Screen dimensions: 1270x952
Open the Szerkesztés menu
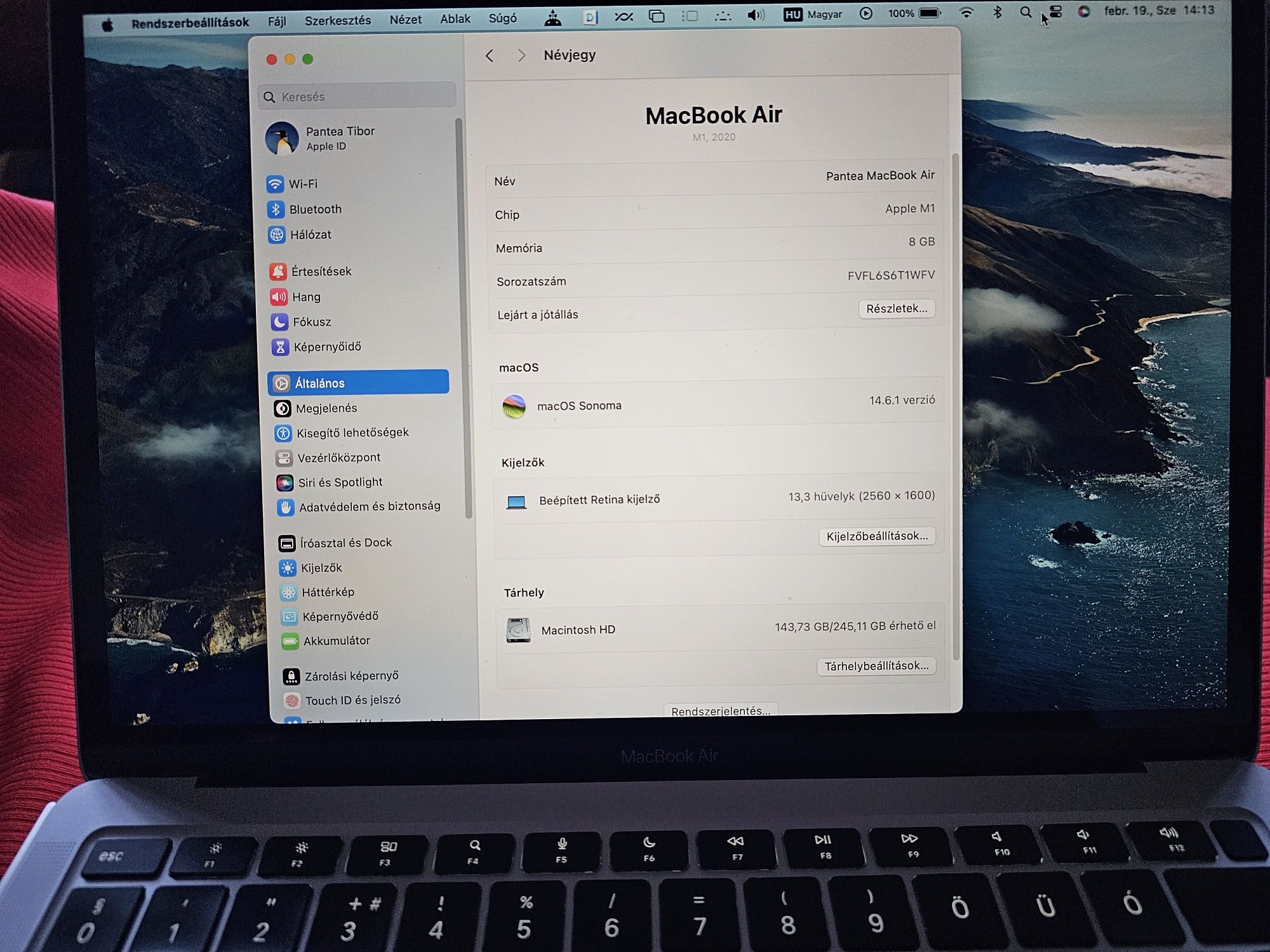pyautogui.click(x=338, y=20)
